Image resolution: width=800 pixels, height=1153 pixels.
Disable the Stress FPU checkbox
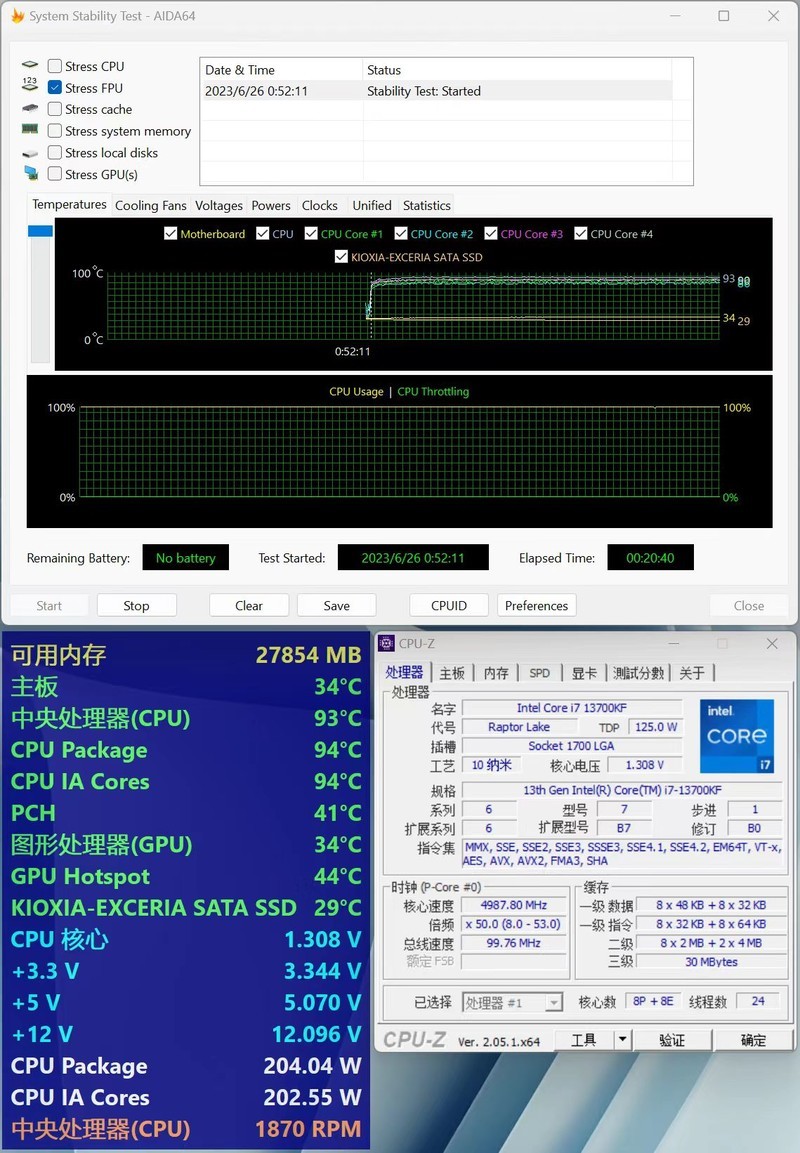pos(55,87)
